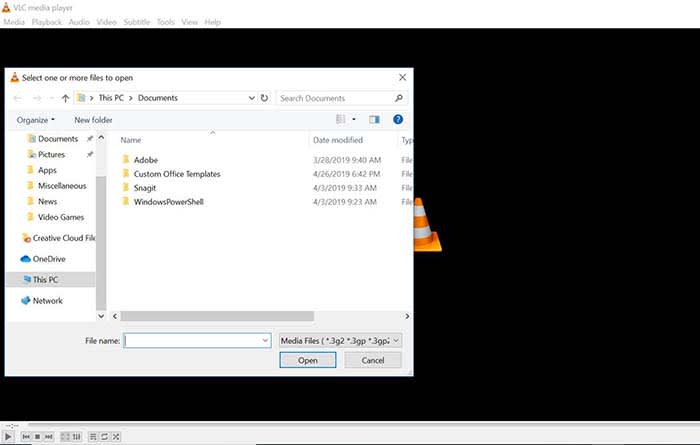Expand the Organize dropdown
This screenshot has width=700, height=445.
click(38, 120)
